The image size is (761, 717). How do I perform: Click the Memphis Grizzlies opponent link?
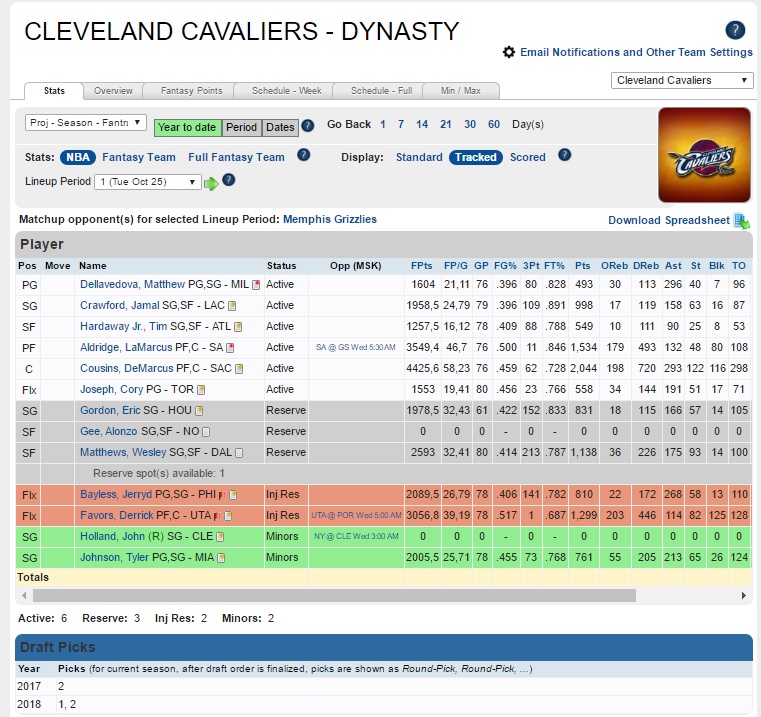point(330,219)
